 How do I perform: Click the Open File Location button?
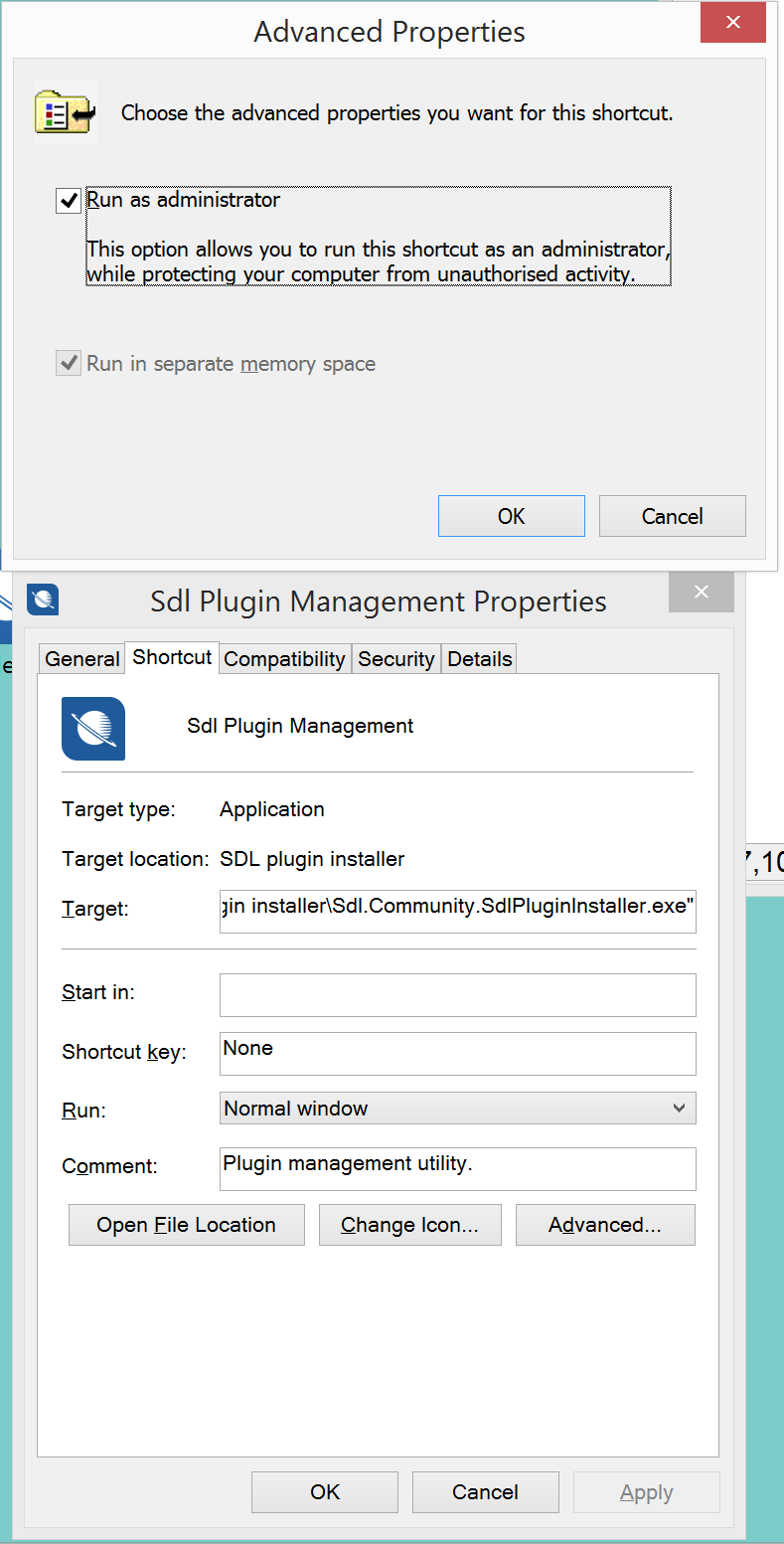[x=187, y=1225]
